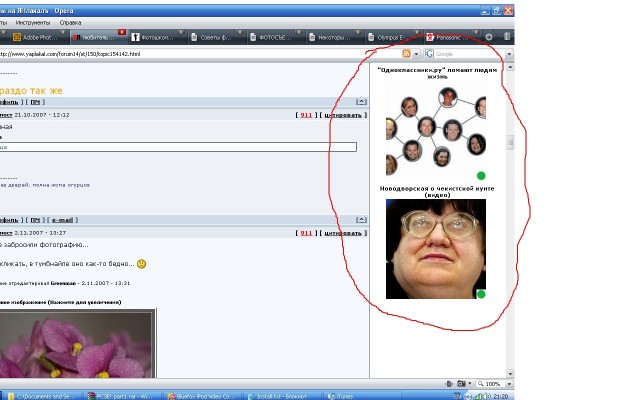Click the green dot under the faces network image
640x400 pixels.
(481, 176)
